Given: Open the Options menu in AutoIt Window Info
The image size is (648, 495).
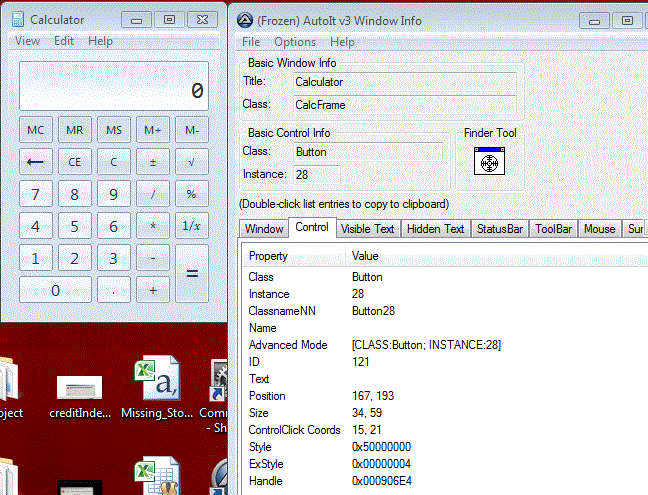Looking at the screenshot, I should tap(295, 42).
